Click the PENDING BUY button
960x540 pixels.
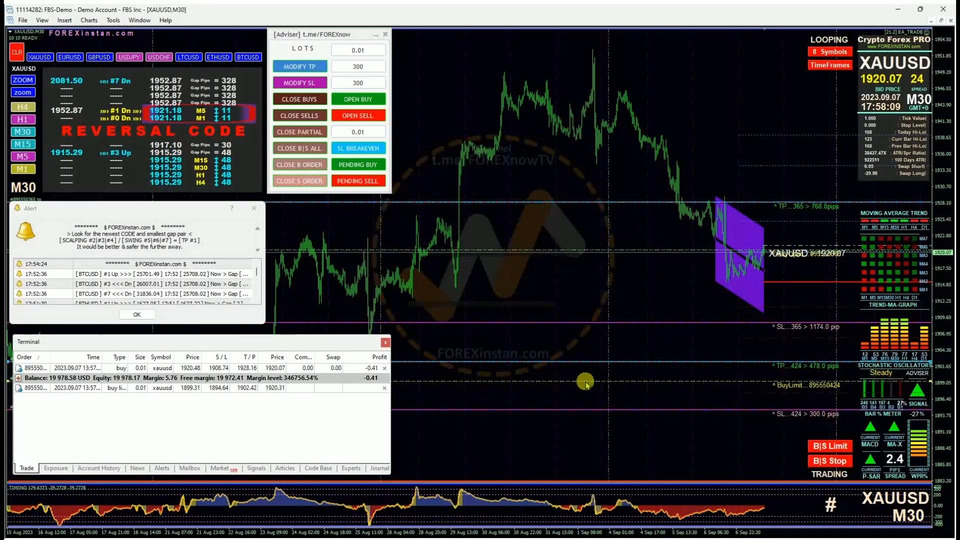[x=358, y=165]
